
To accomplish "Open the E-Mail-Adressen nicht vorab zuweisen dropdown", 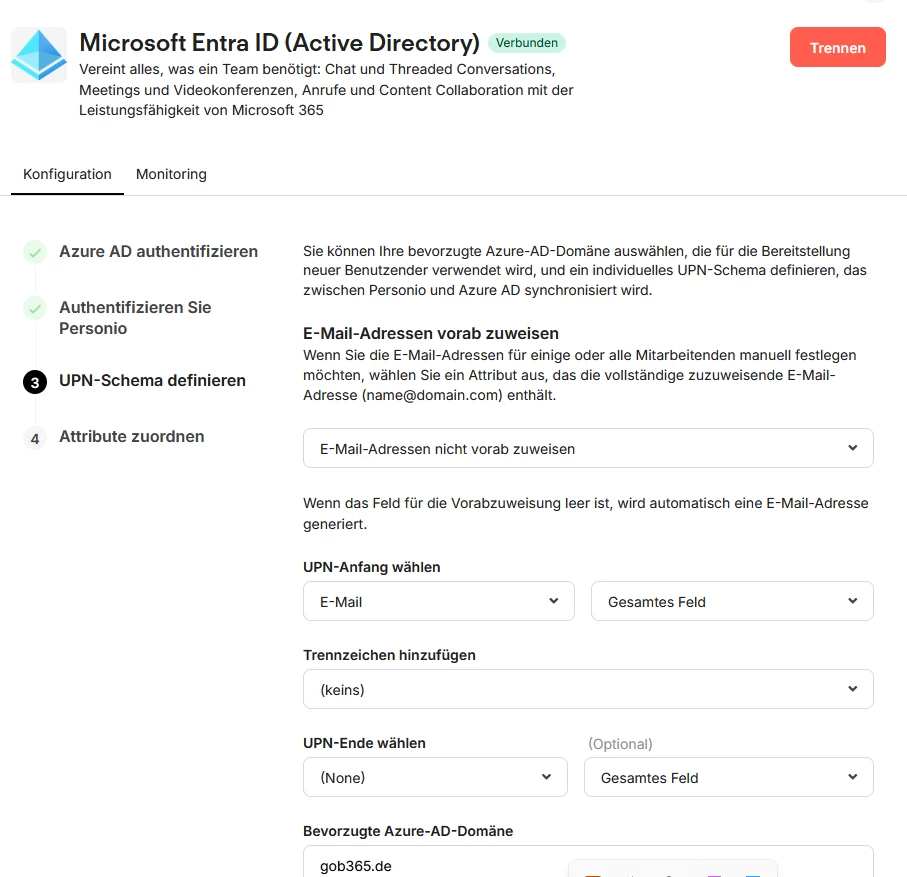I will pyautogui.click(x=588, y=448).
